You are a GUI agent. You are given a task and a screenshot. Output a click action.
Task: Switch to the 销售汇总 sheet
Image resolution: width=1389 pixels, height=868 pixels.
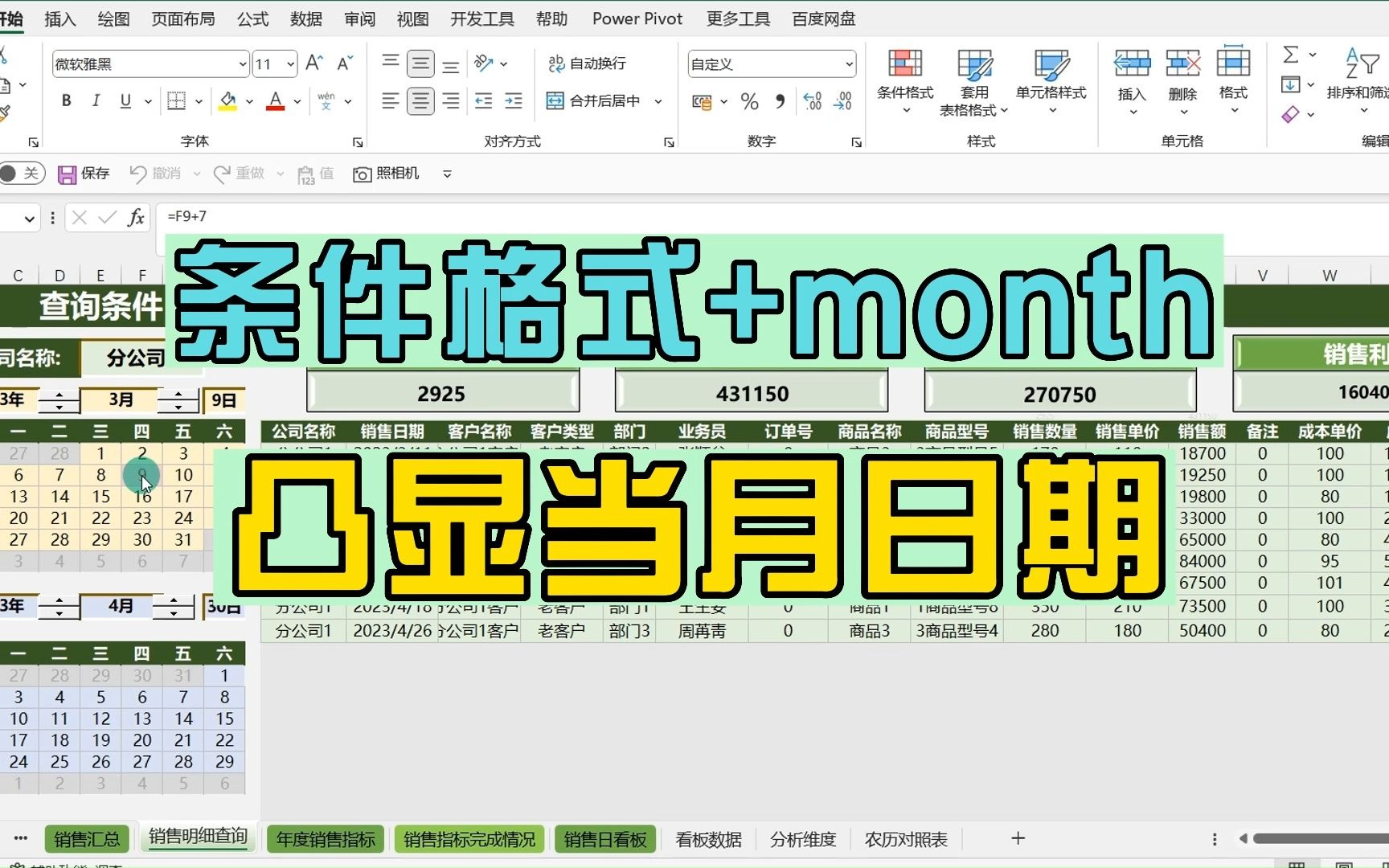point(87,839)
